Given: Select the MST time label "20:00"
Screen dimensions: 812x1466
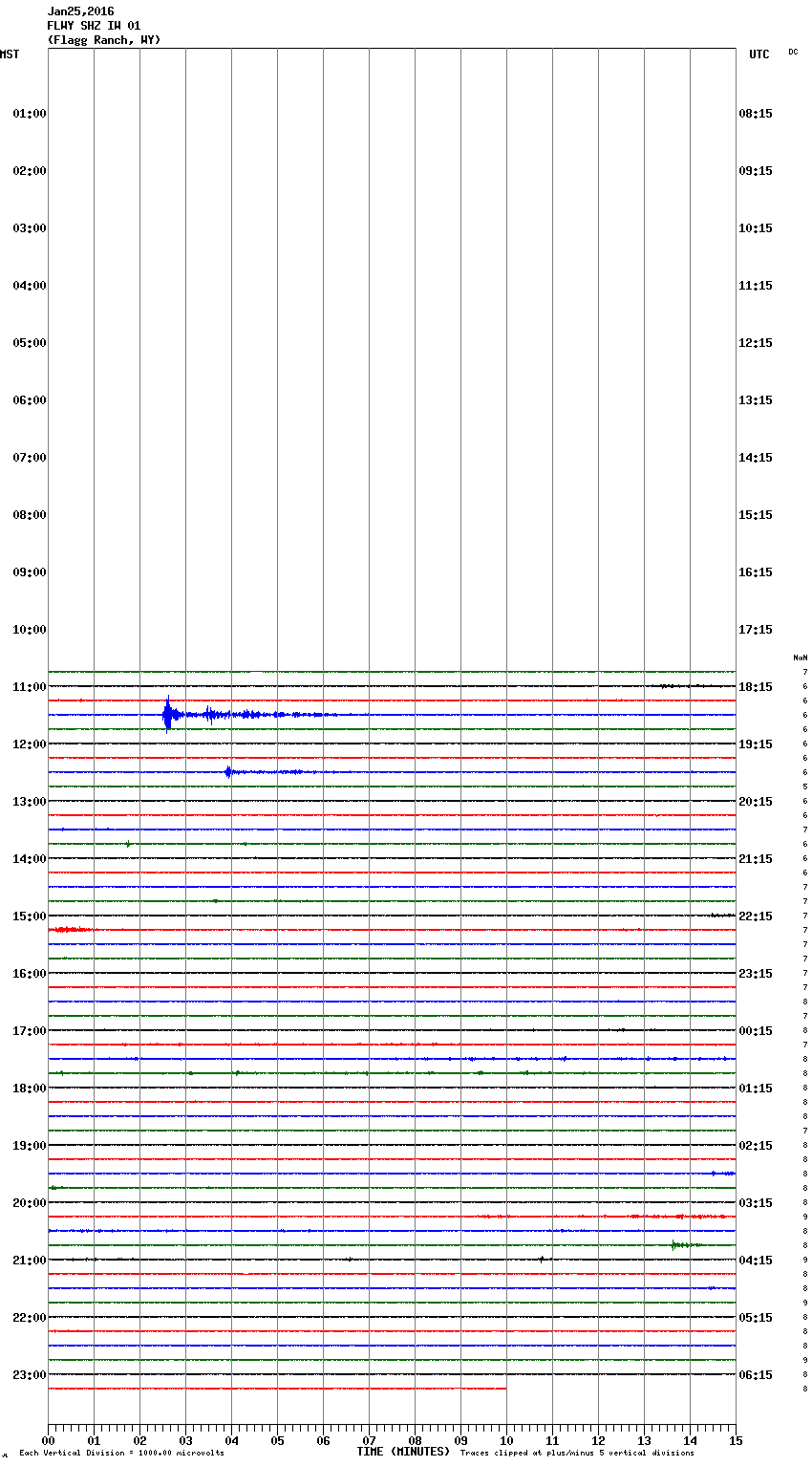Looking at the screenshot, I should (30, 1203).
